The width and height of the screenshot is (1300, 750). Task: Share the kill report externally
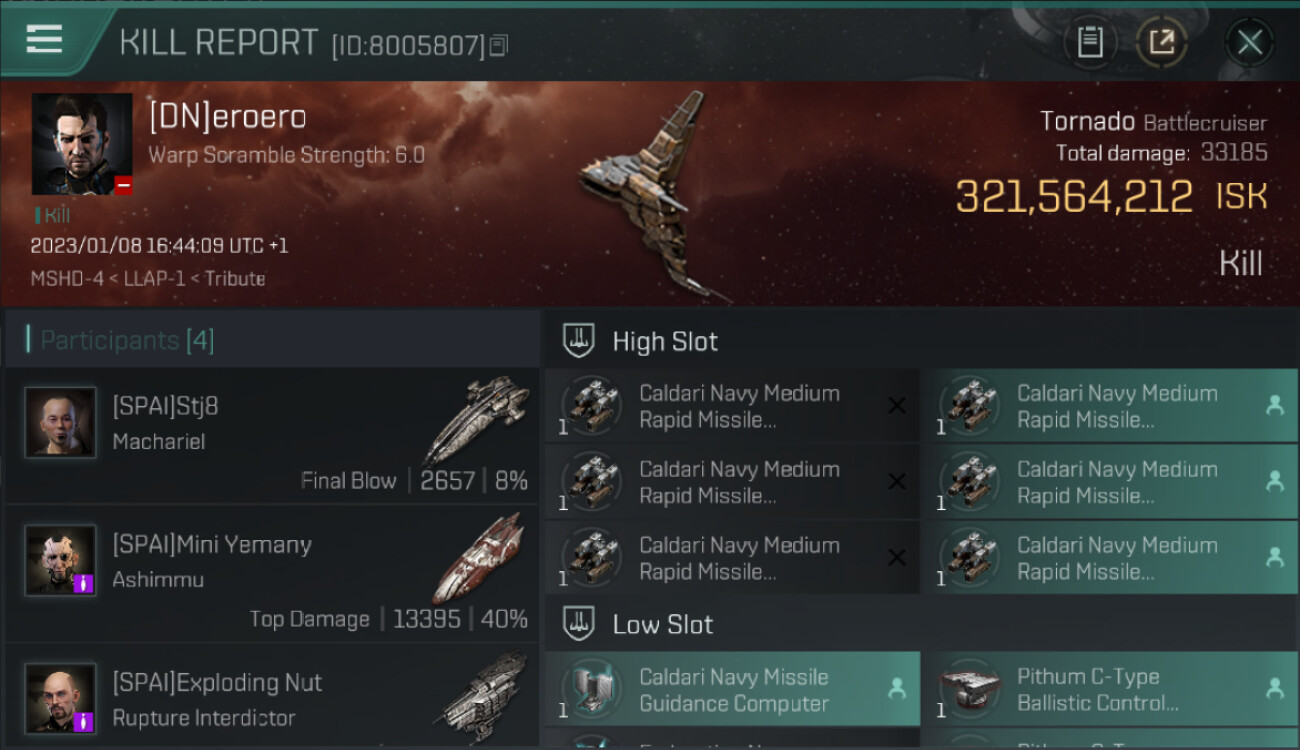coord(1162,42)
